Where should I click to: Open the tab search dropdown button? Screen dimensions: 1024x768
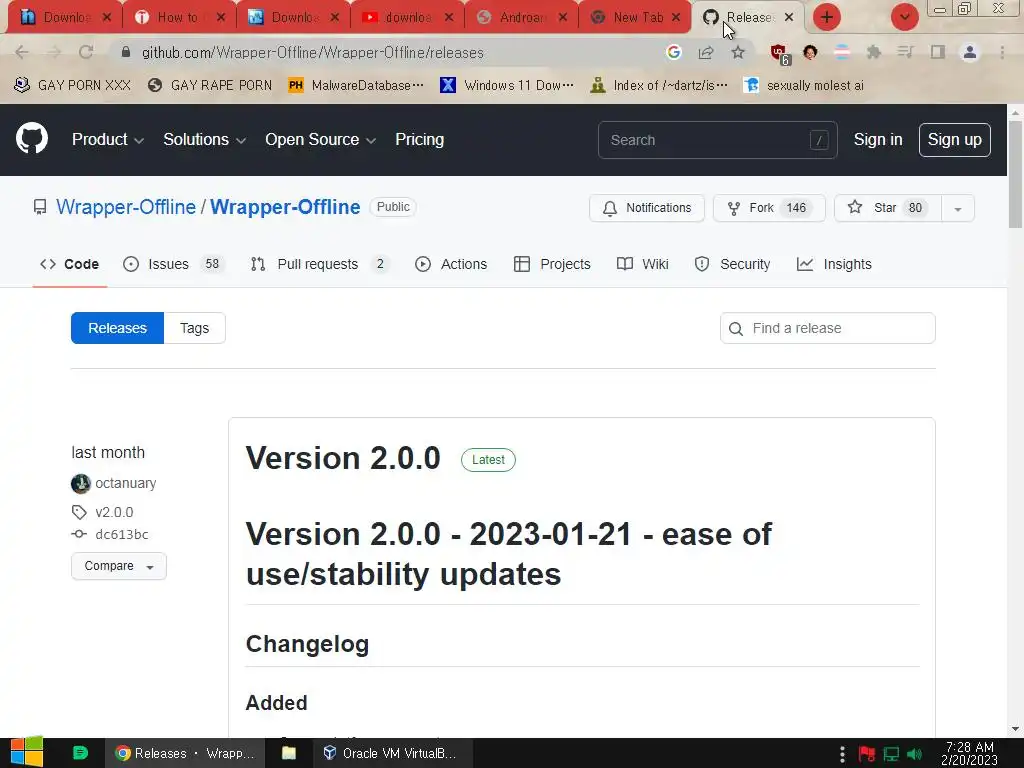point(904,17)
